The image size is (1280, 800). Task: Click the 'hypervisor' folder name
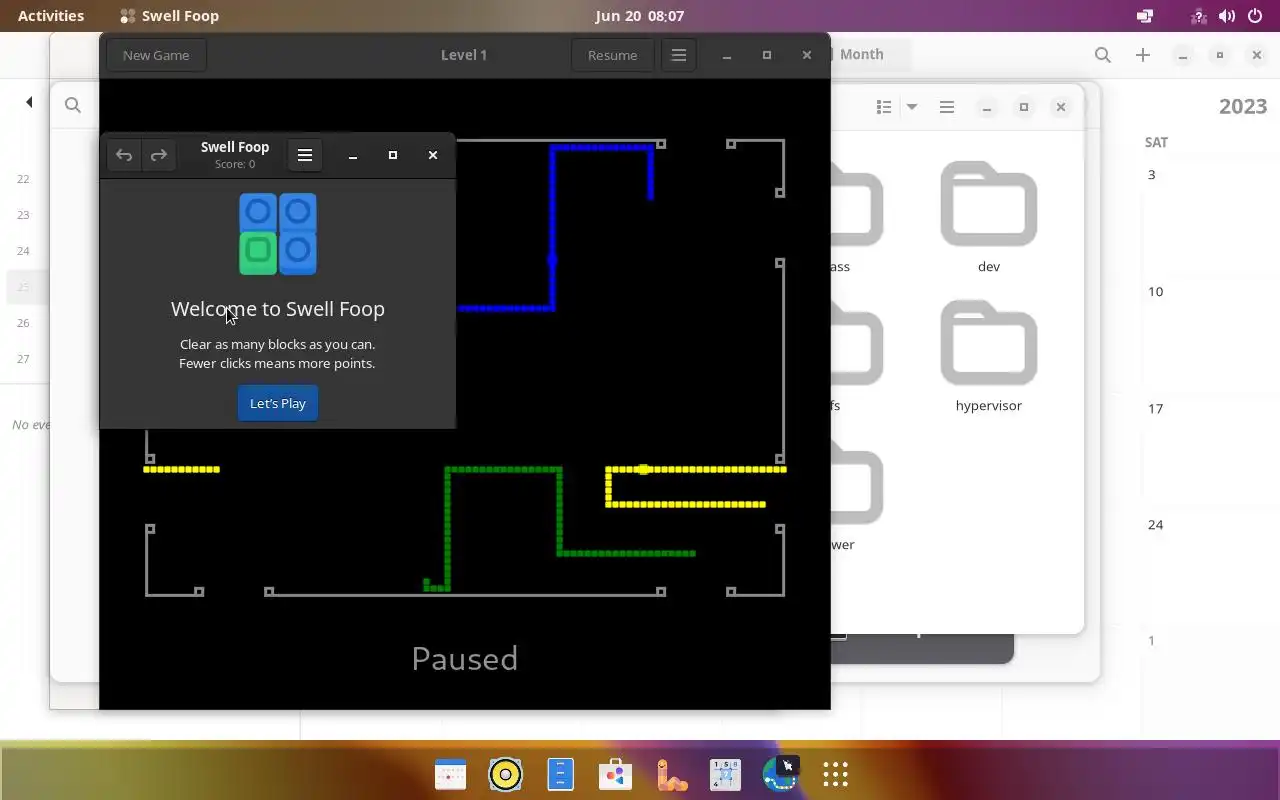point(989,405)
